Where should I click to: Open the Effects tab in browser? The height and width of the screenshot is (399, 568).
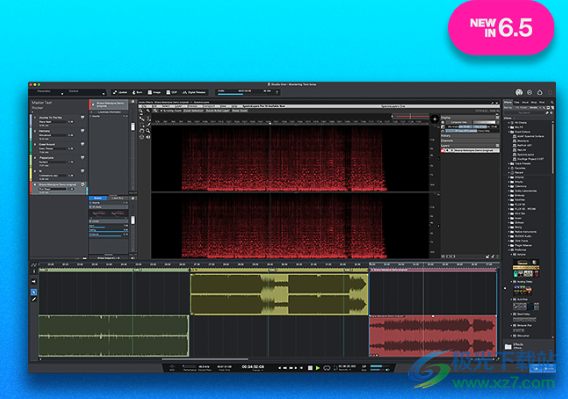508,103
